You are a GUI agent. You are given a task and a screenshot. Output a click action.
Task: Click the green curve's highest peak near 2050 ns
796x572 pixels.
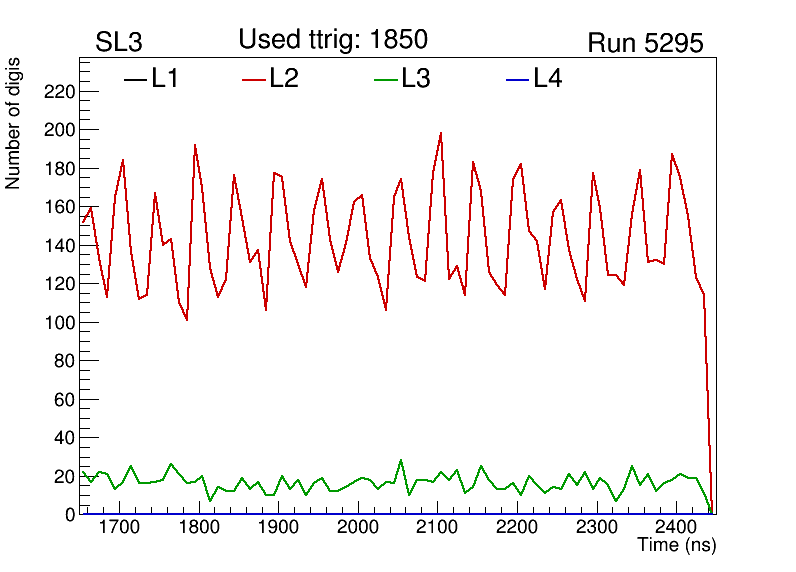point(401,461)
